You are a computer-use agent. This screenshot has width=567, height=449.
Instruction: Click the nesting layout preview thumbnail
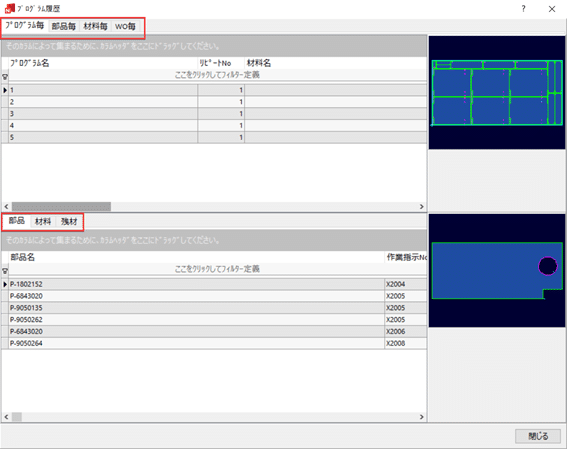497,92
